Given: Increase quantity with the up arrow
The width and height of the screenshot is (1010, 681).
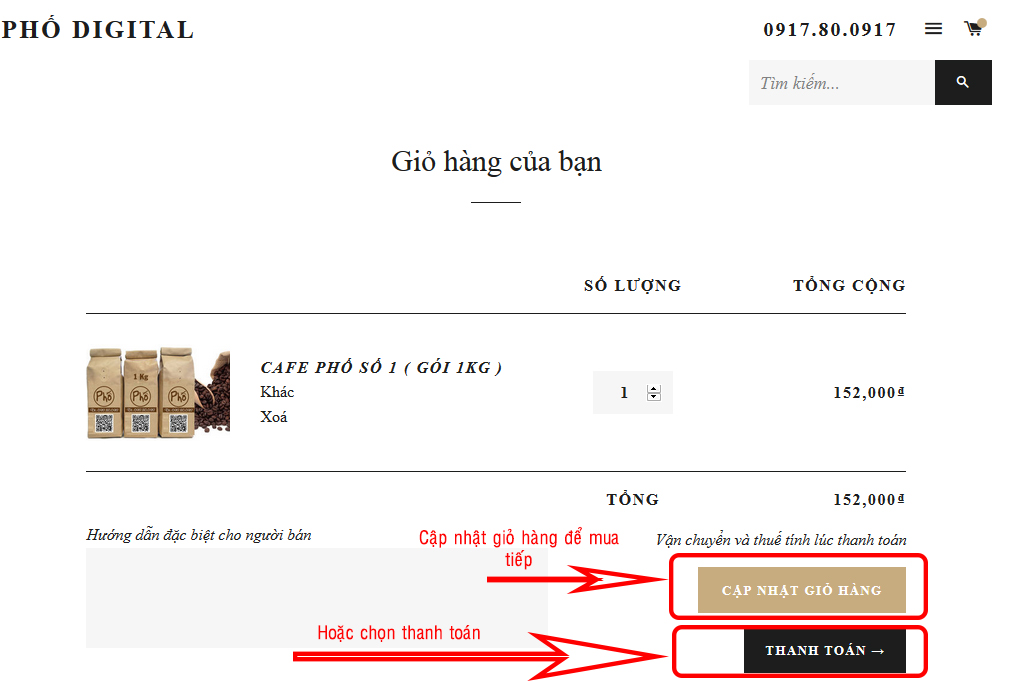Looking at the screenshot, I should coord(654,389).
